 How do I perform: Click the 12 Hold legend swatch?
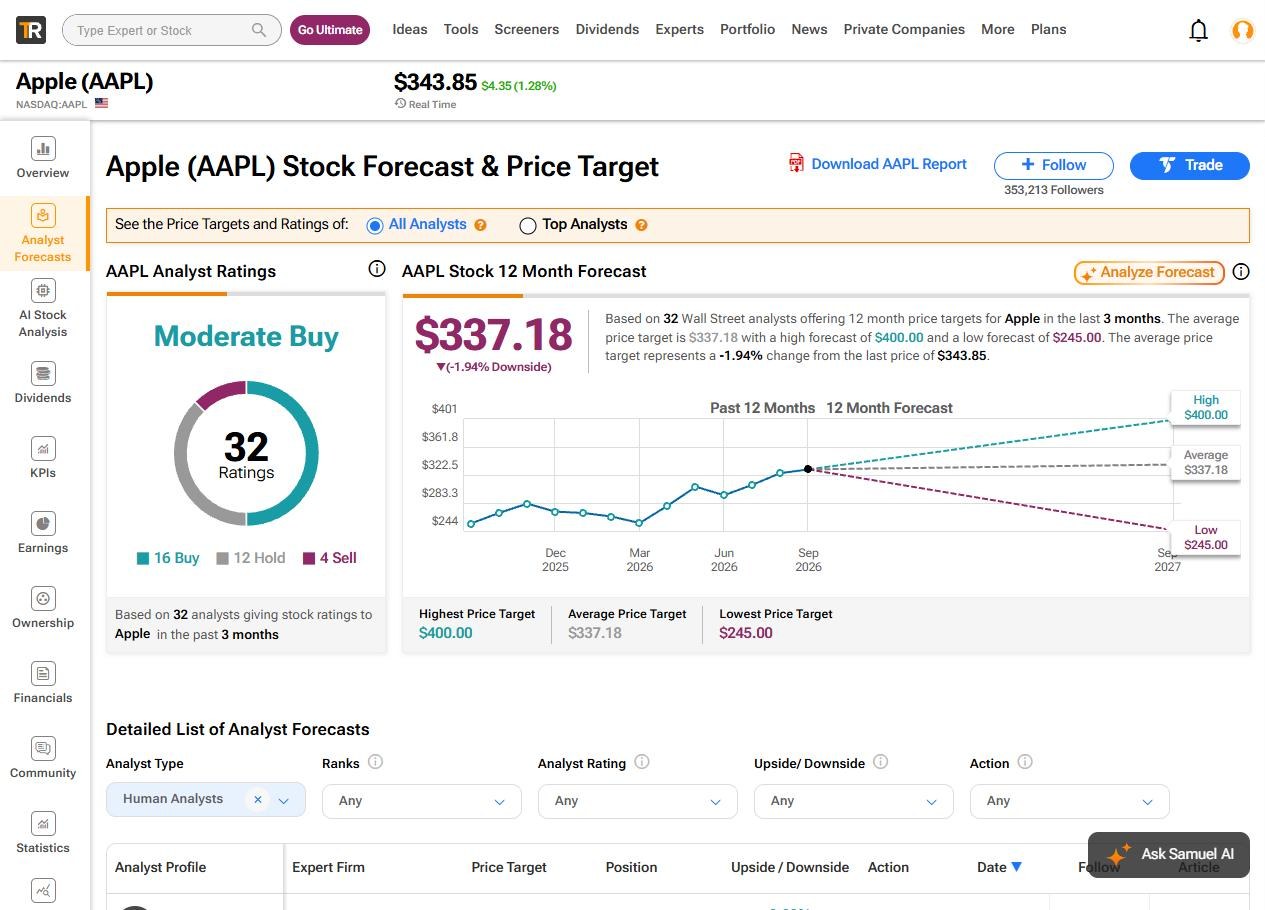click(222, 558)
